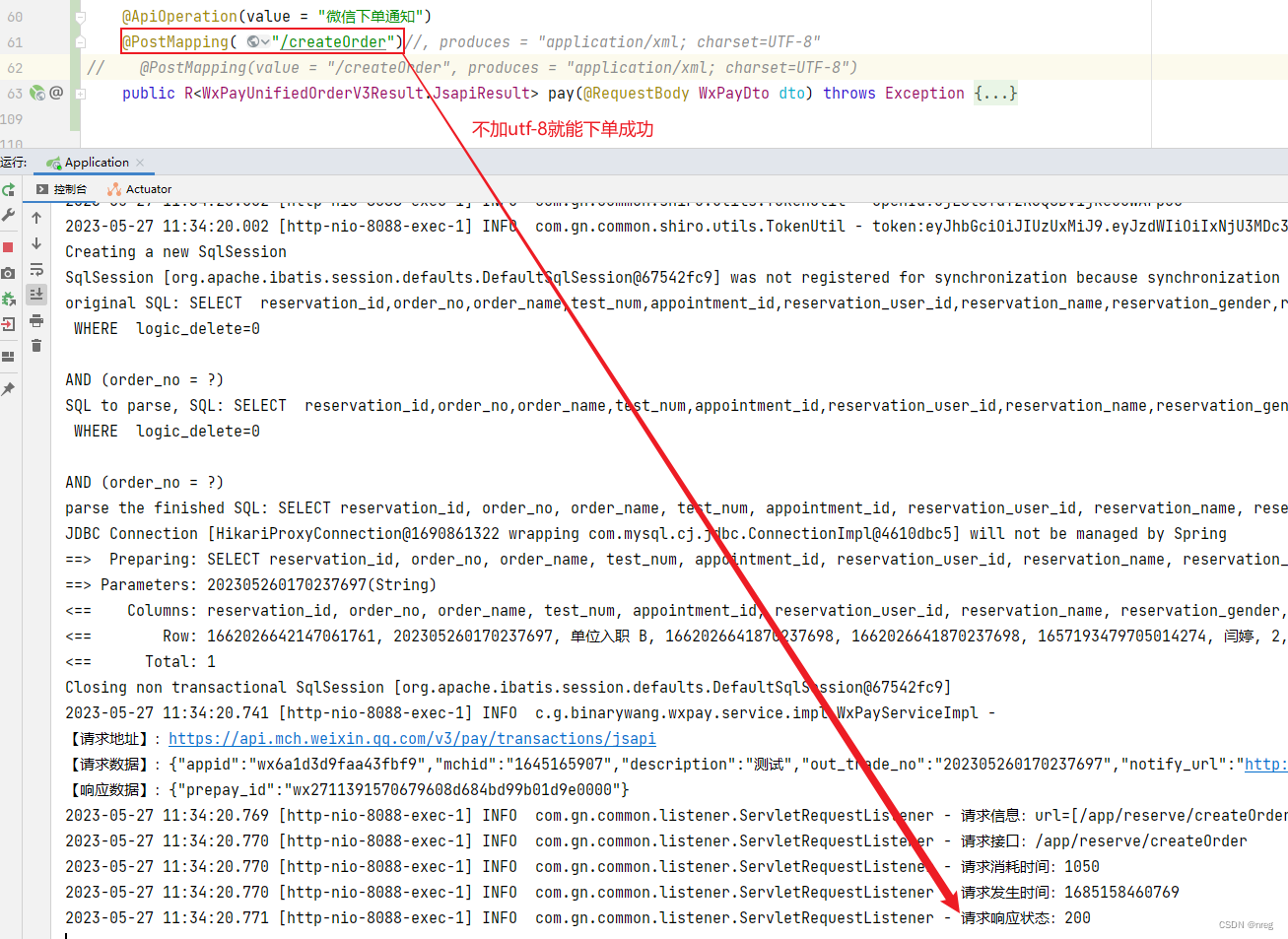Toggle soft-wrap for the console output

[x=36, y=269]
